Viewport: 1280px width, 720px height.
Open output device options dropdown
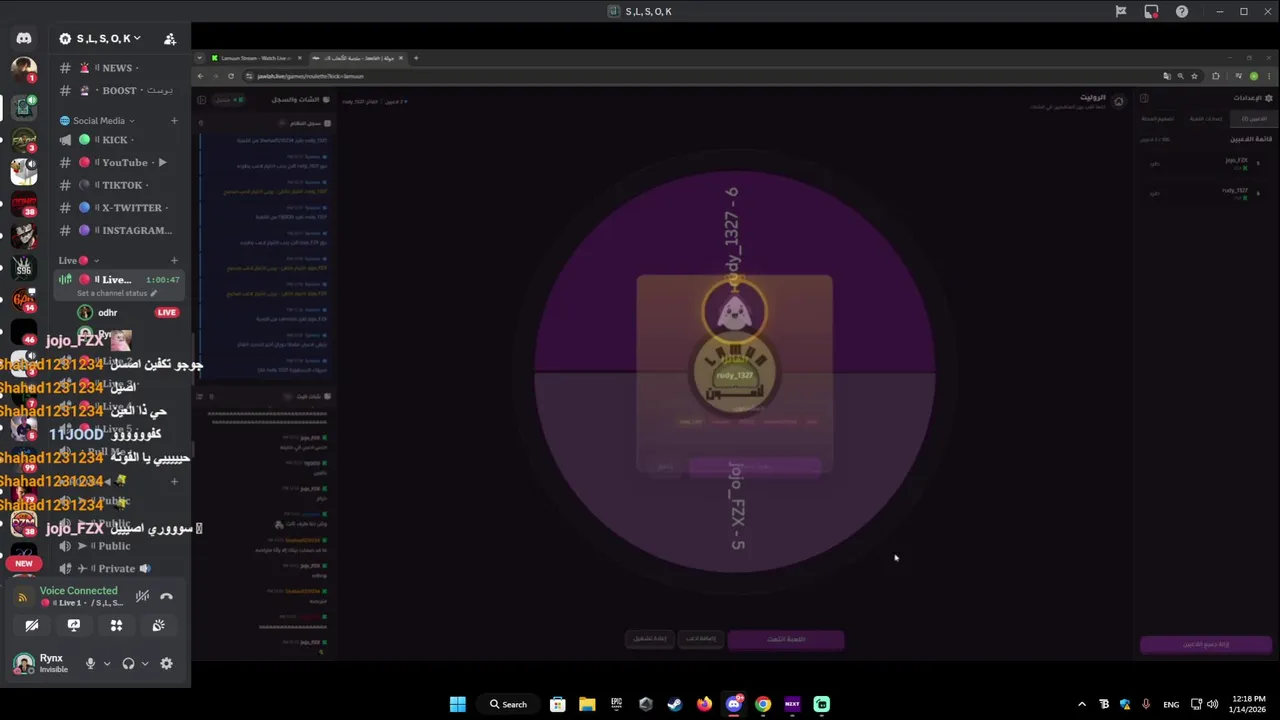[x=145, y=663]
